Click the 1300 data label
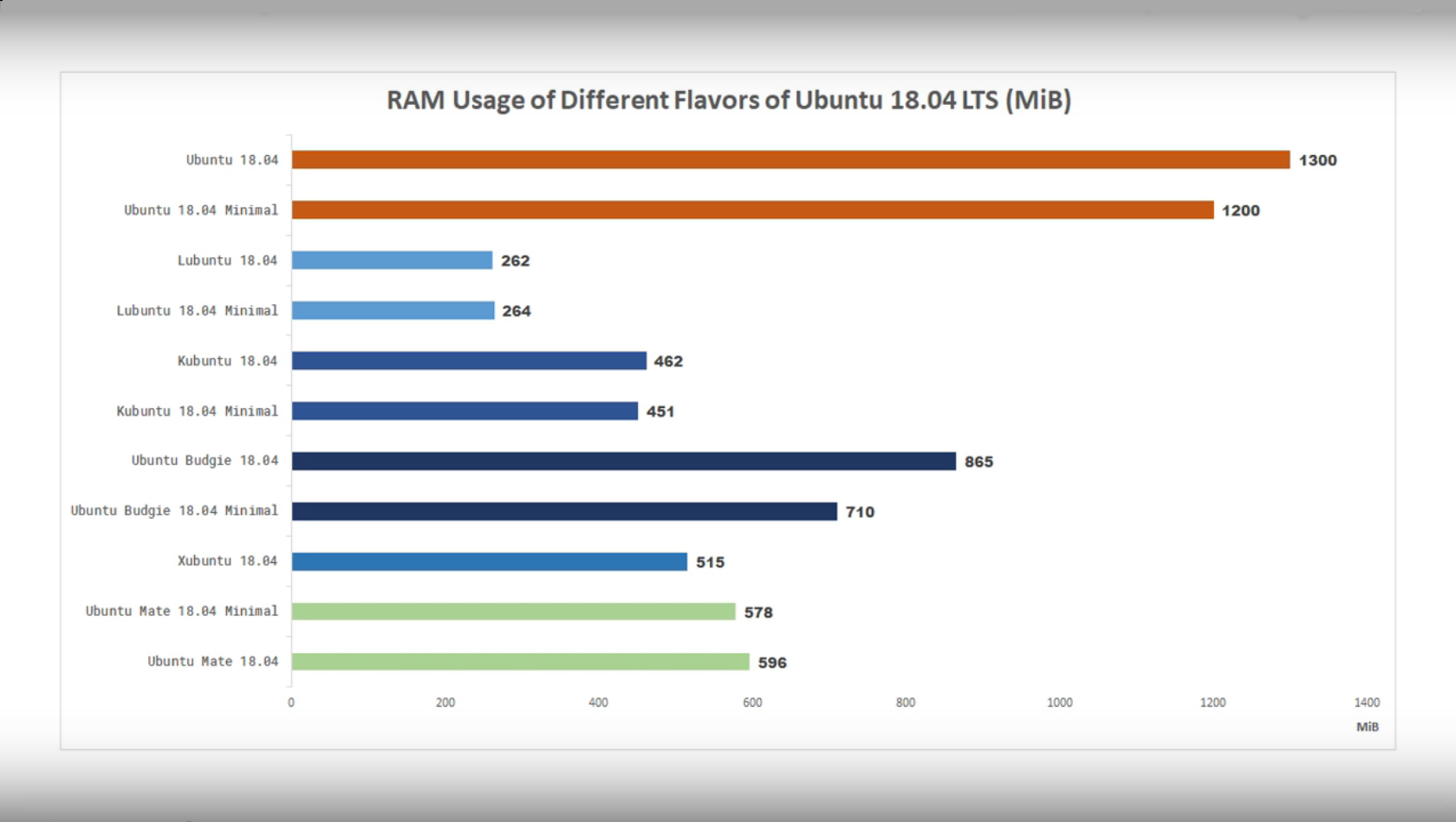This screenshot has height=822, width=1456. coord(1317,160)
